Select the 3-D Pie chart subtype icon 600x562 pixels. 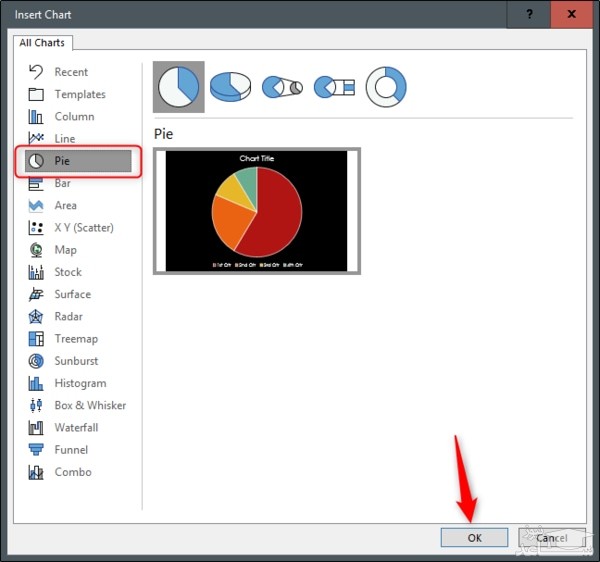coord(230,87)
